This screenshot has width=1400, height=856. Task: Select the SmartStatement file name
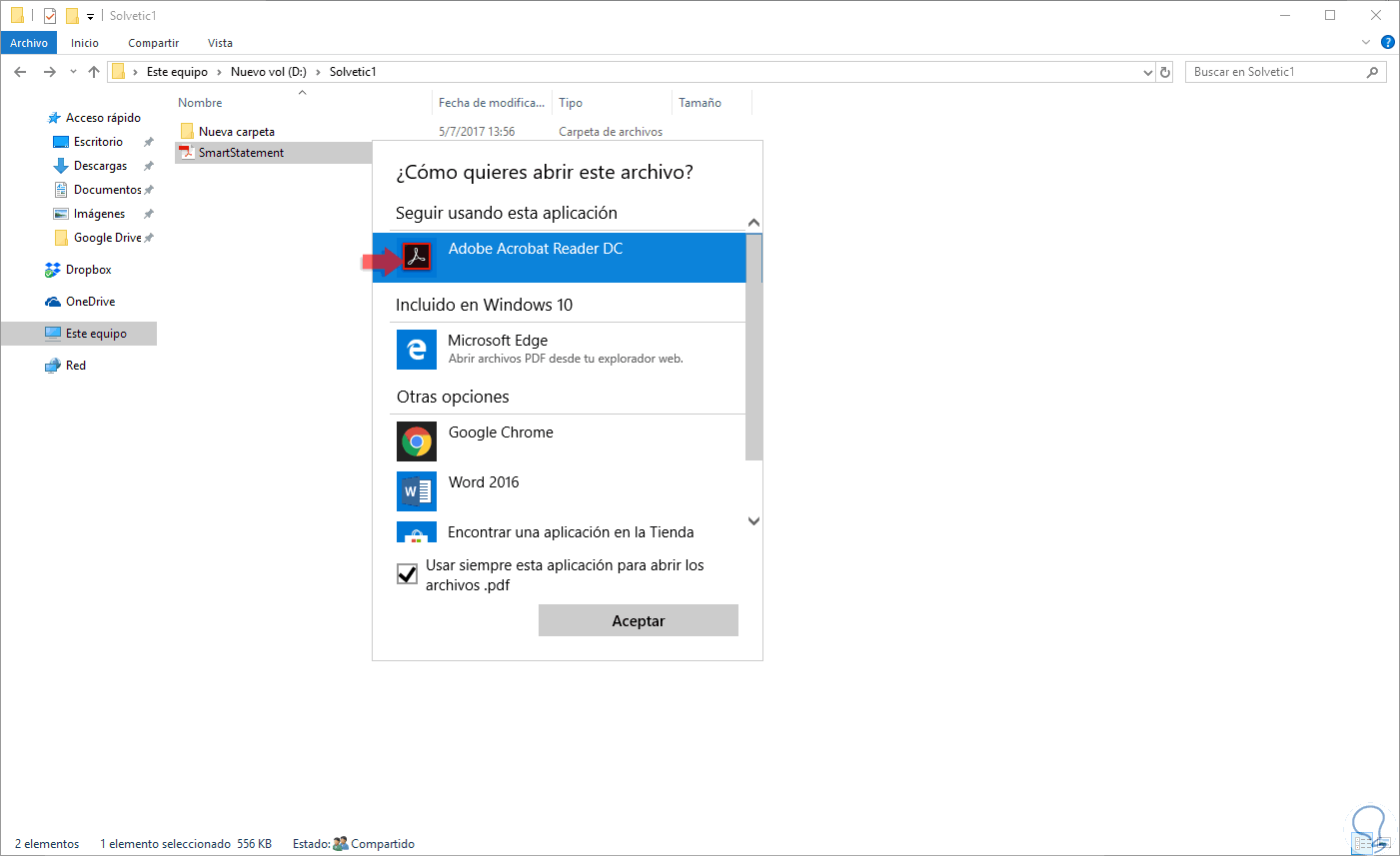241,153
